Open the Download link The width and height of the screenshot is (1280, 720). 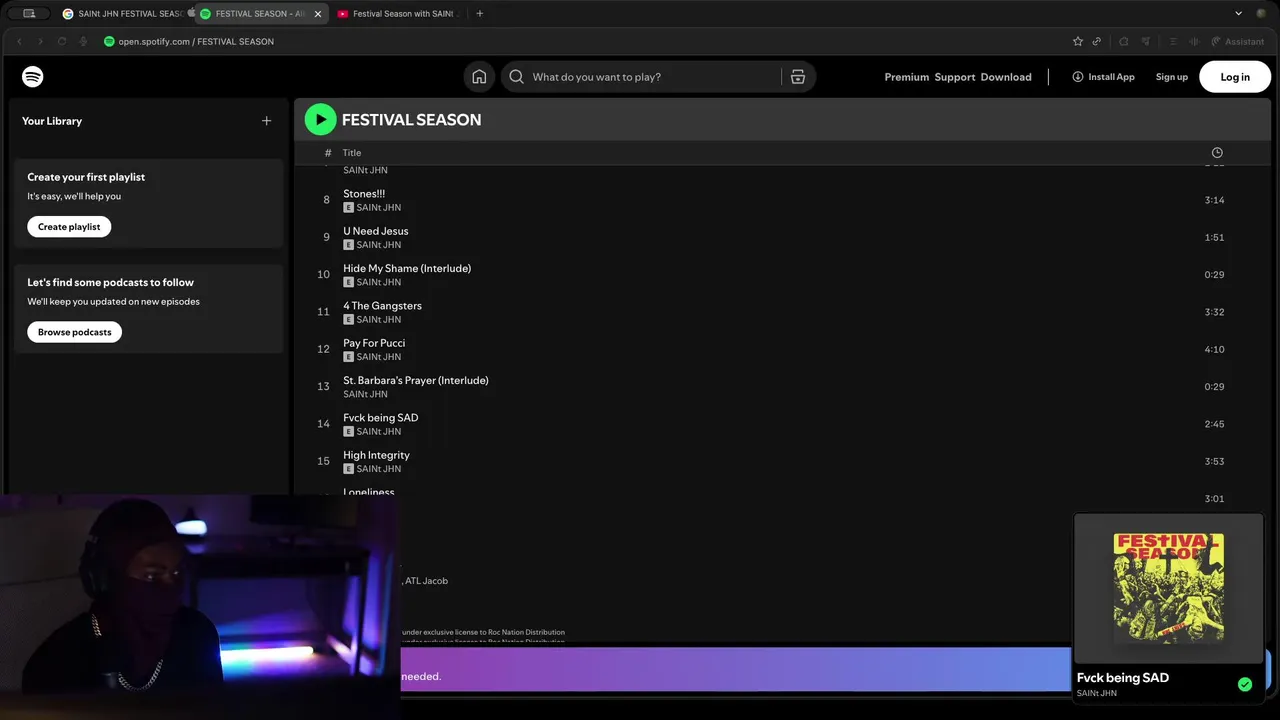[x=1006, y=77]
